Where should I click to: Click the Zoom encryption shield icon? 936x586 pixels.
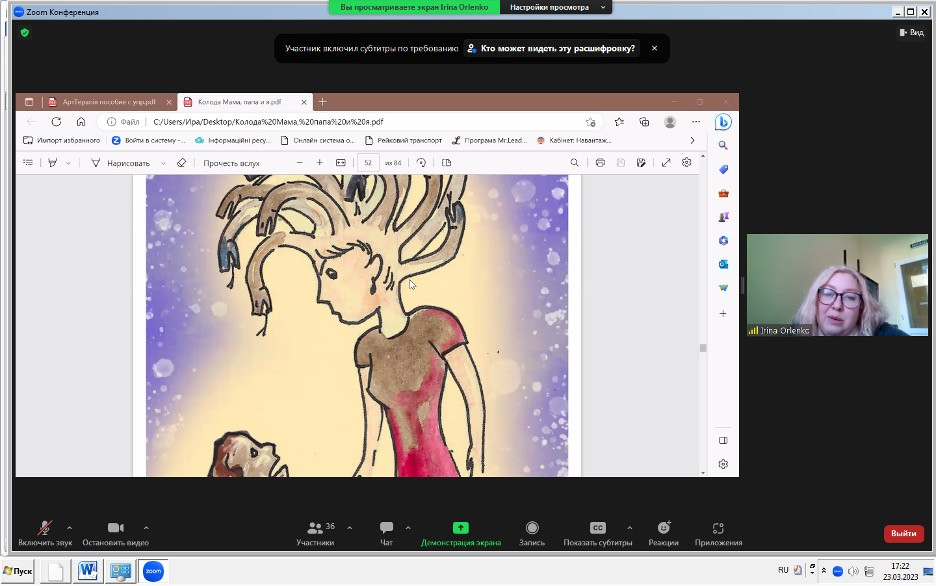point(25,32)
